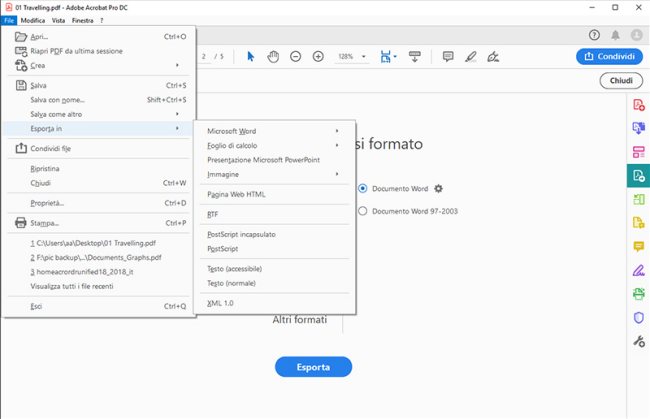Activate the hand pan tool
Viewport: 650px width, 419px height.
pos(273,56)
